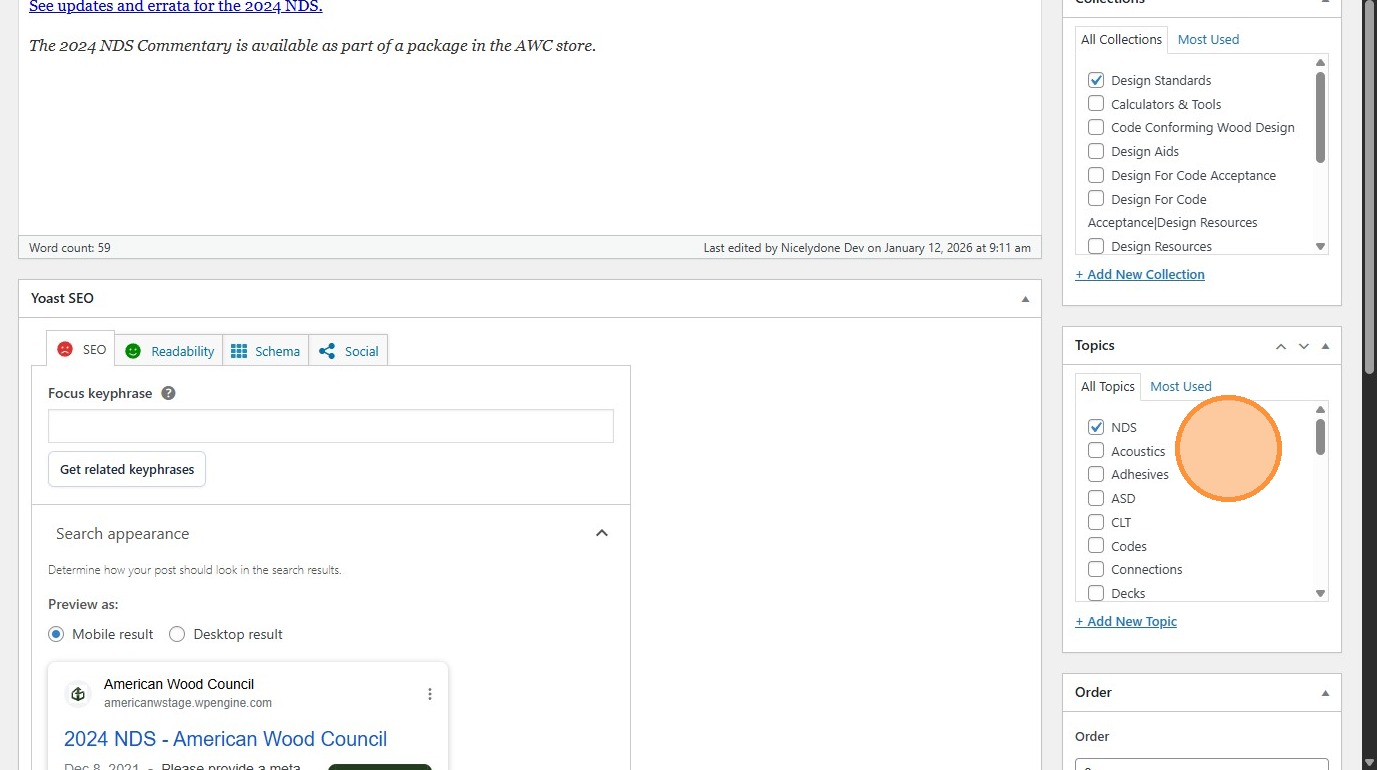Uncheck the NDS topic
1377x770 pixels.
point(1096,427)
